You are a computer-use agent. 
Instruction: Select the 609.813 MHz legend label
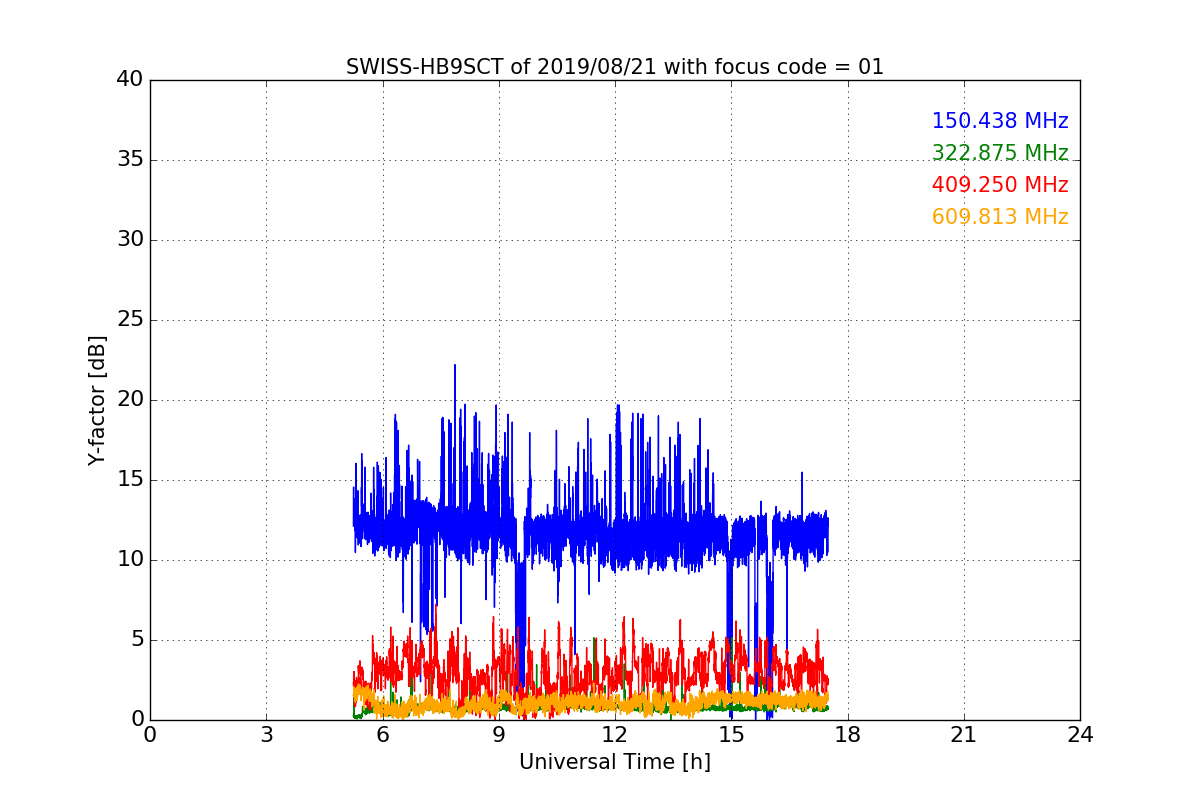(1000, 217)
